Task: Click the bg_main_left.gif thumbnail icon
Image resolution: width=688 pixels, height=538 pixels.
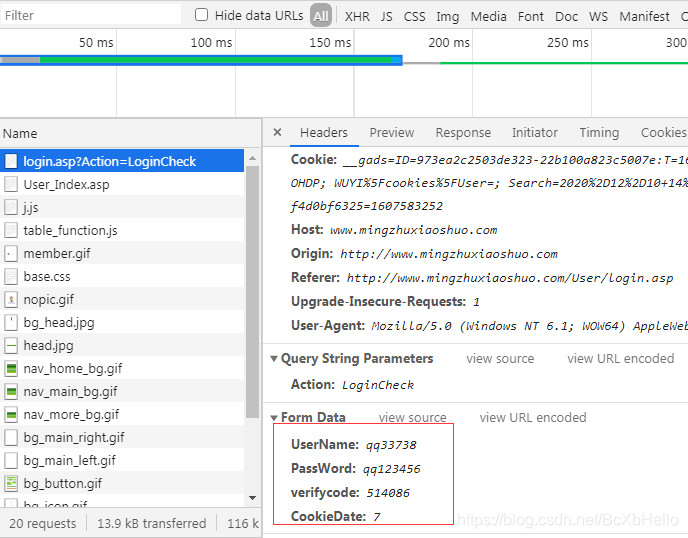Action: (x=11, y=461)
